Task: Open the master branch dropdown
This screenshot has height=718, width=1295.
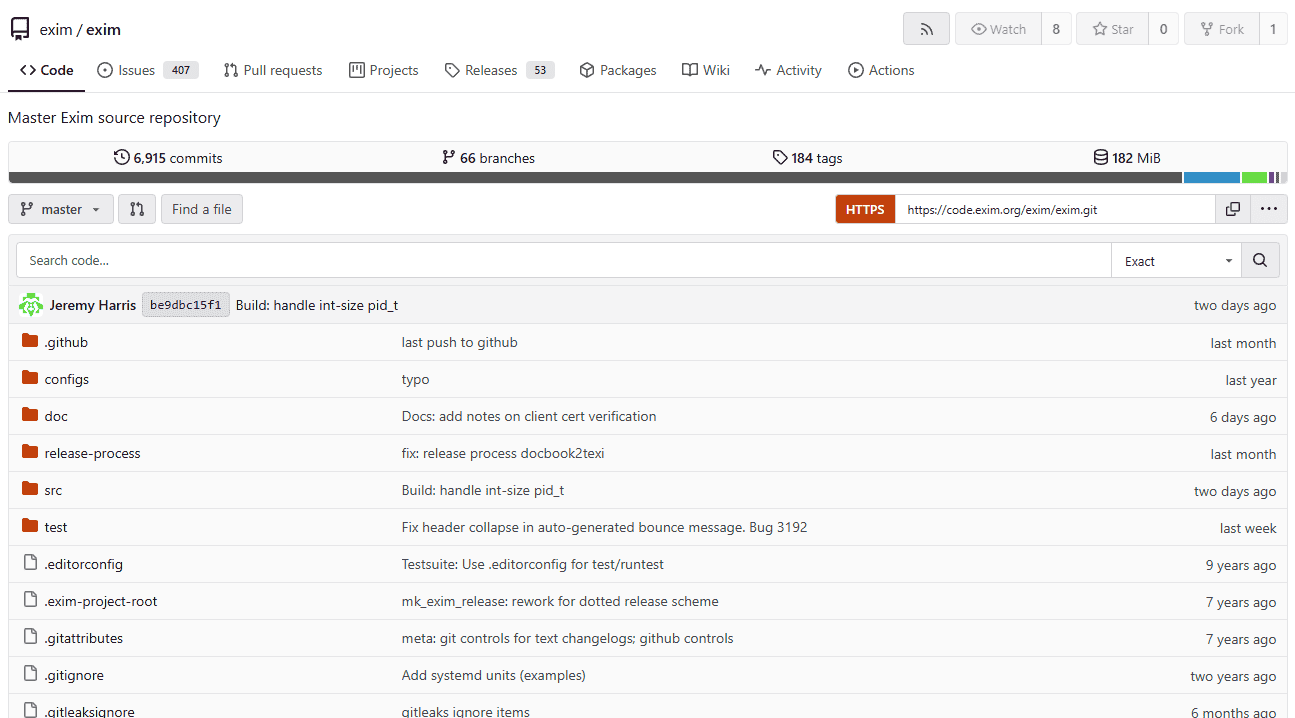Action: [61, 209]
